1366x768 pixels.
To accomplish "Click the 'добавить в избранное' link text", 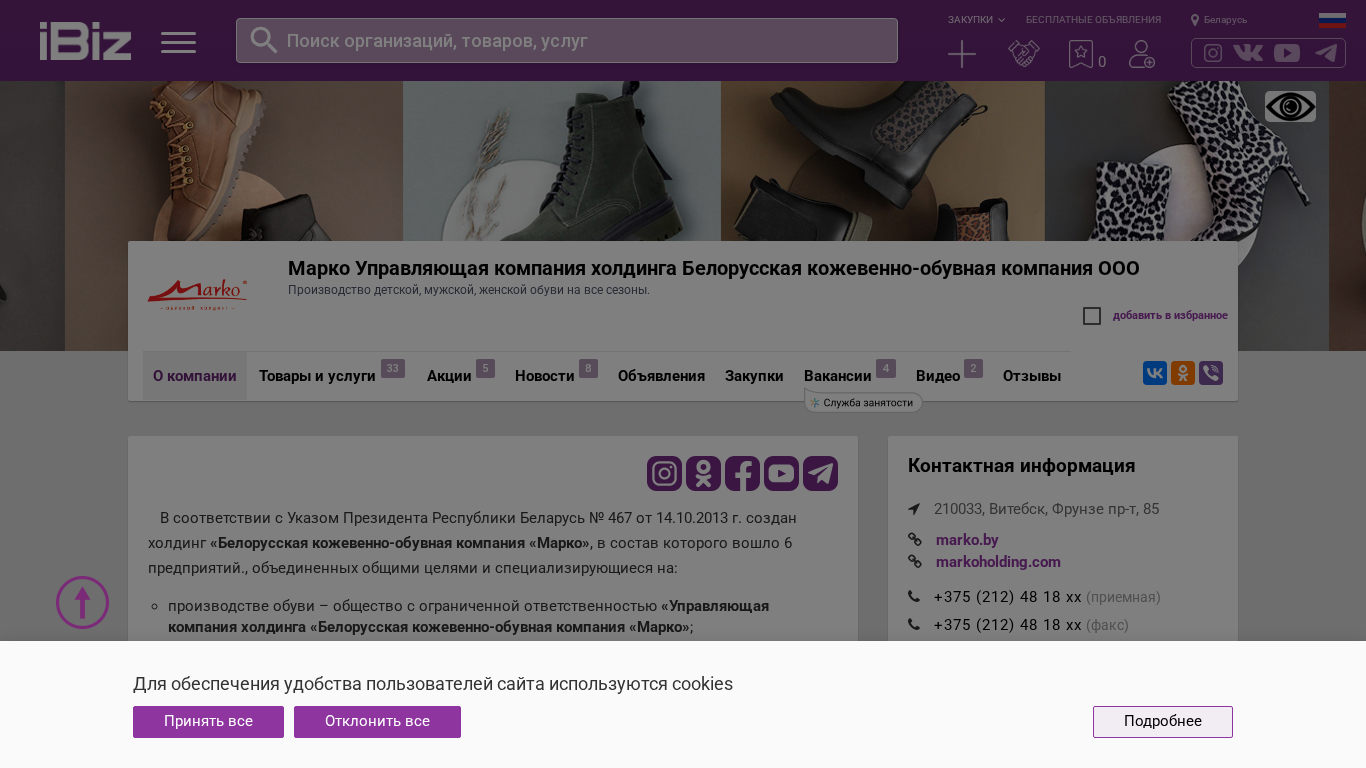I will click(1170, 316).
